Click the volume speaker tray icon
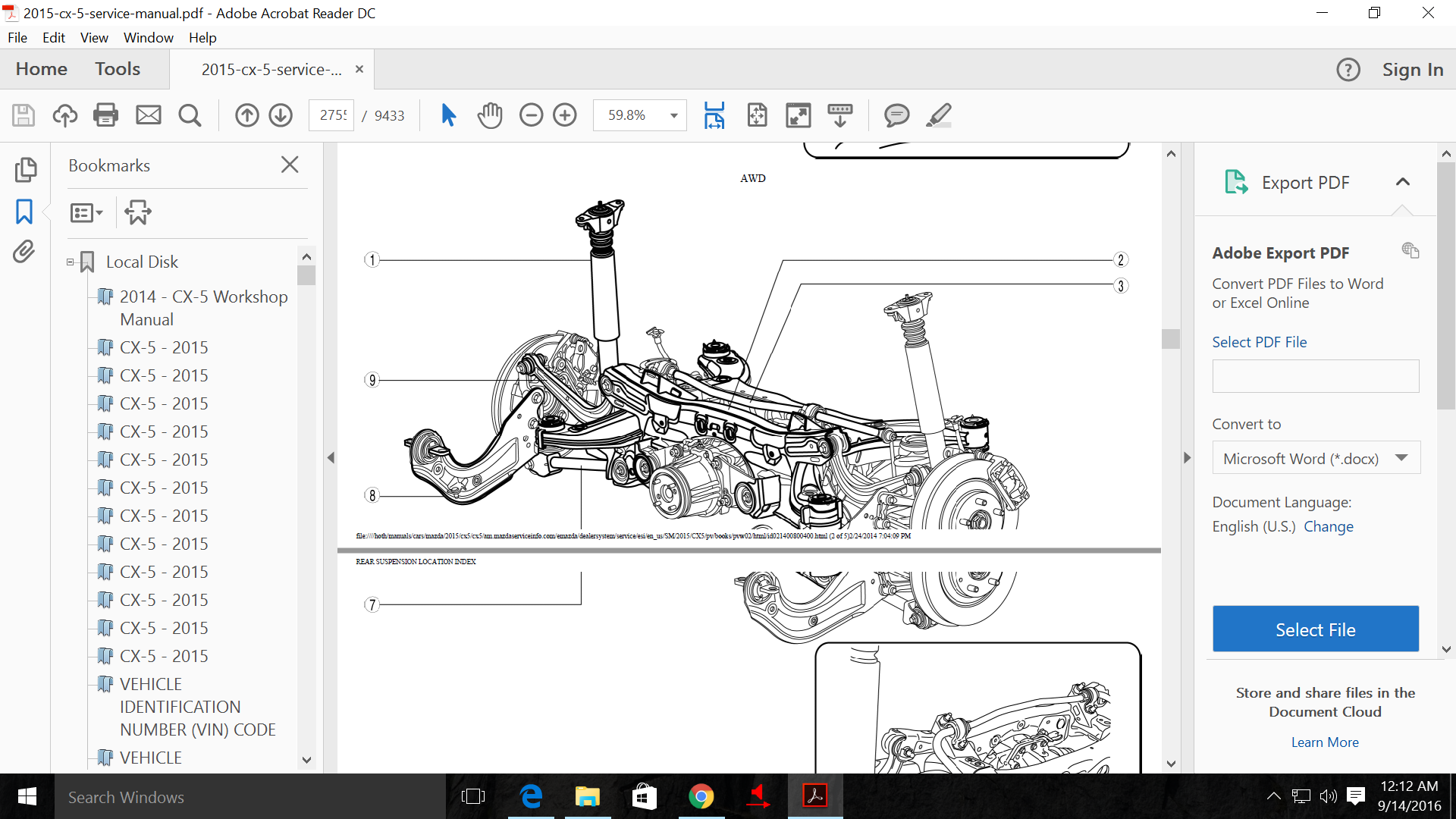1456x819 pixels. point(1328,796)
